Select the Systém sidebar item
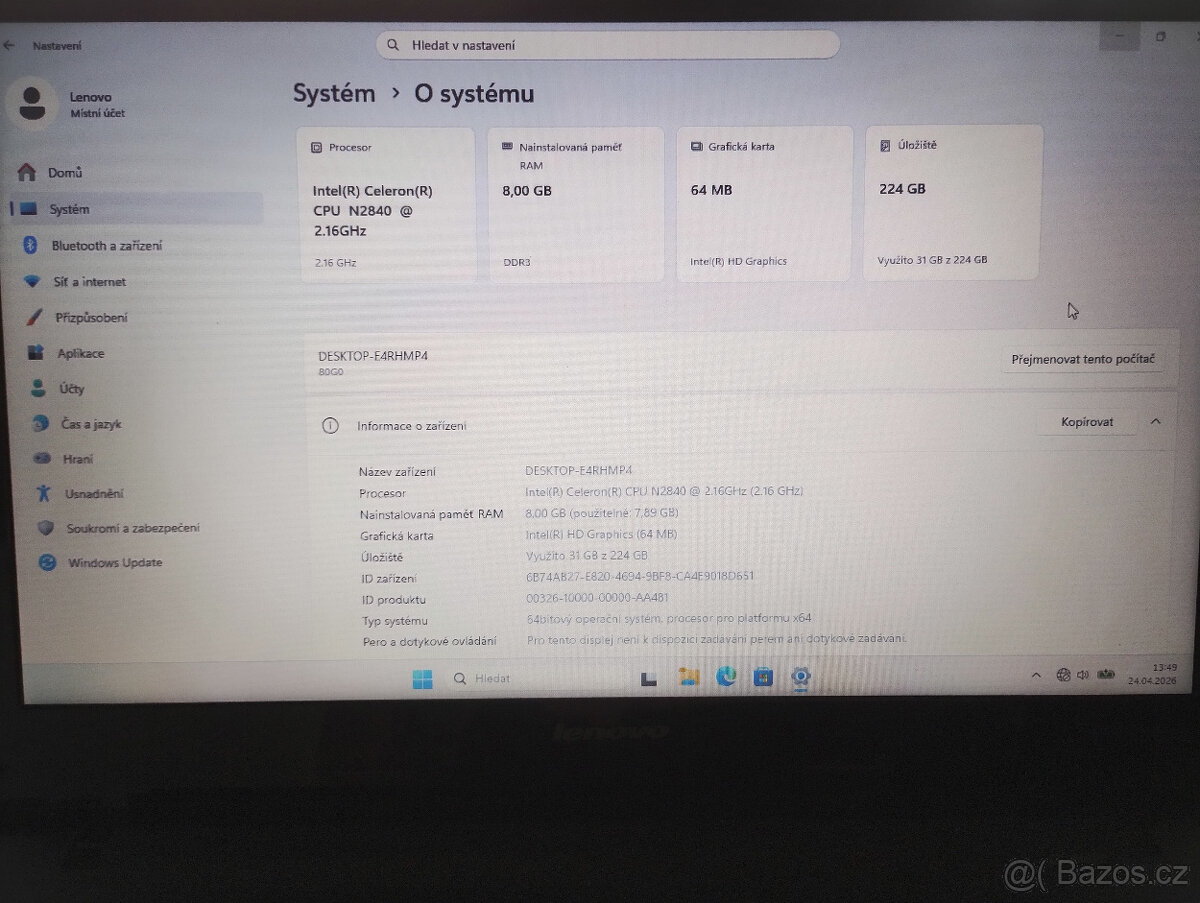The width and height of the screenshot is (1200, 903). tap(137, 209)
